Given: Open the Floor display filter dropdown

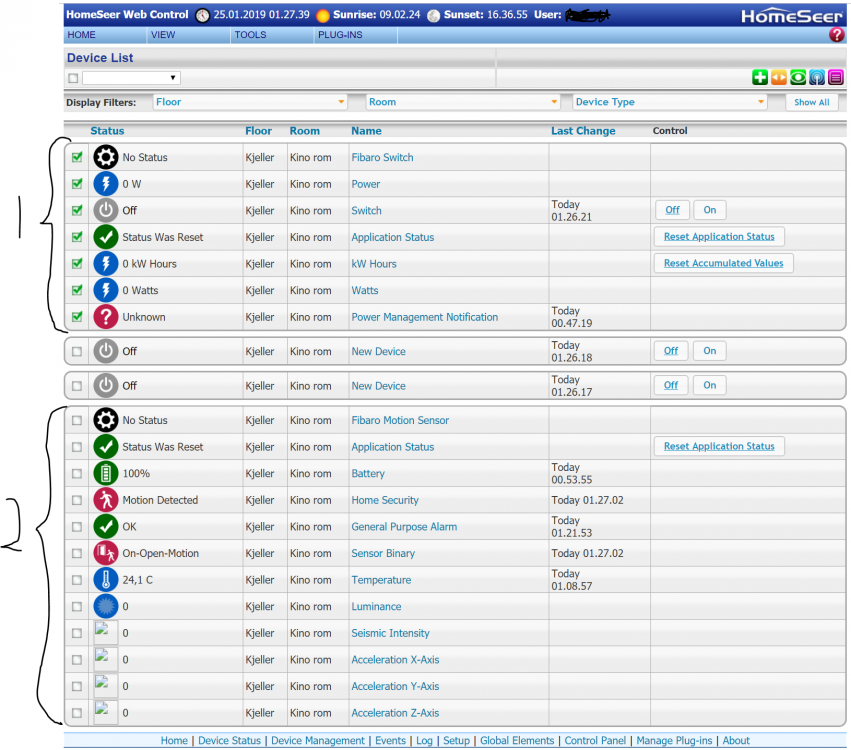Looking at the screenshot, I should pos(250,102).
